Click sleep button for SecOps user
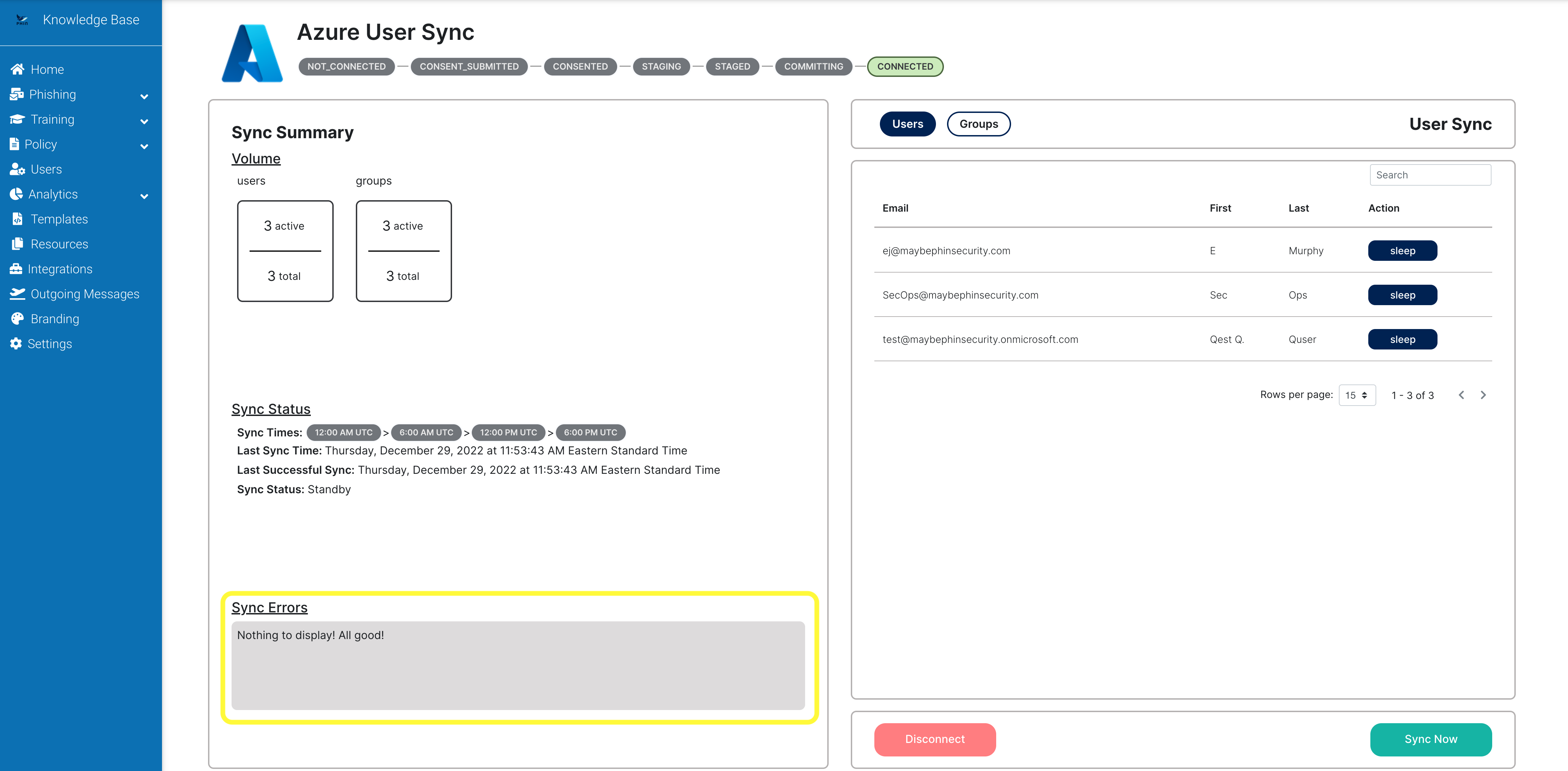Viewport: 1568px width, 771px height. pyautogui.click(x=1403, y=295)
